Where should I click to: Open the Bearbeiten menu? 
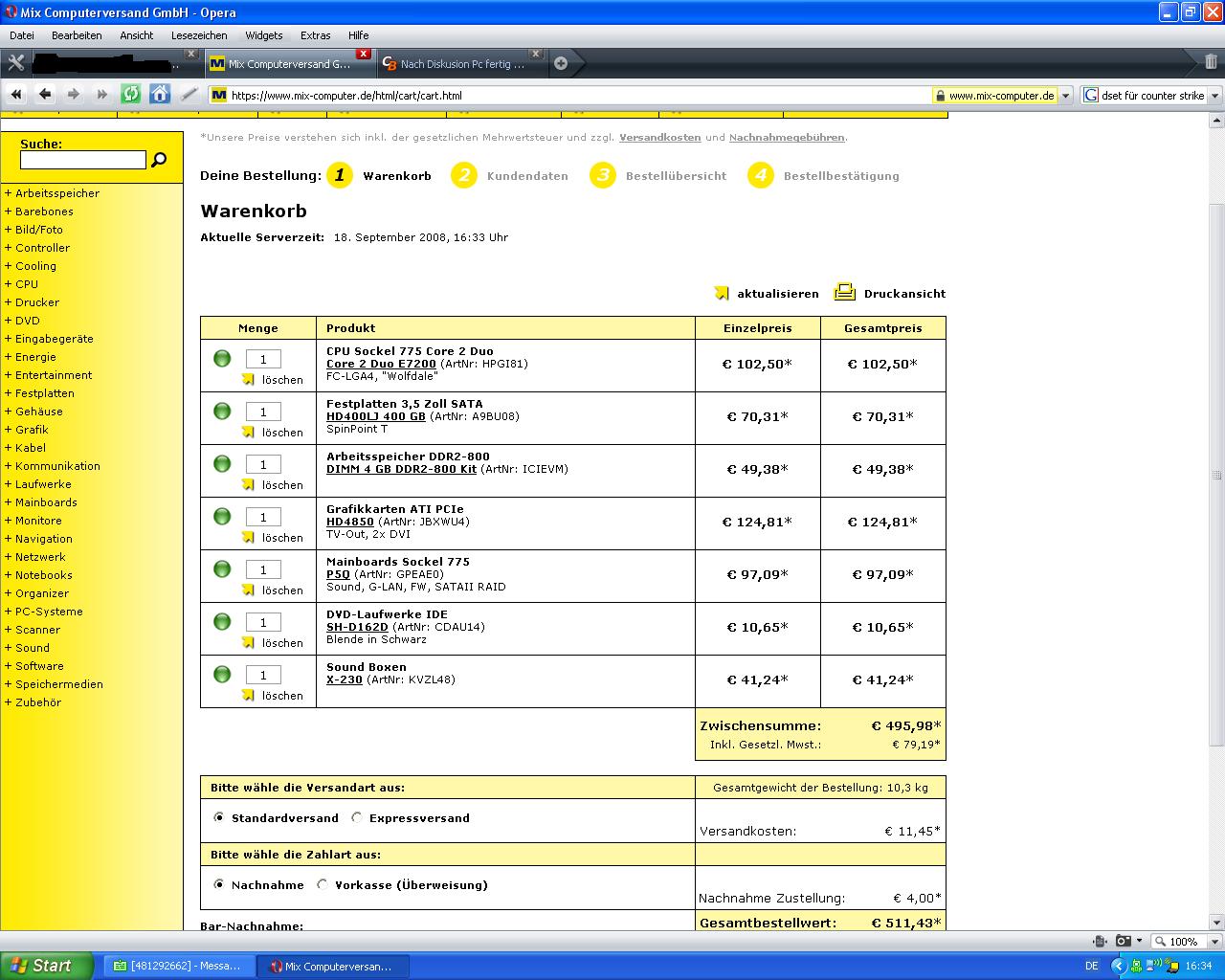(77, 35)
